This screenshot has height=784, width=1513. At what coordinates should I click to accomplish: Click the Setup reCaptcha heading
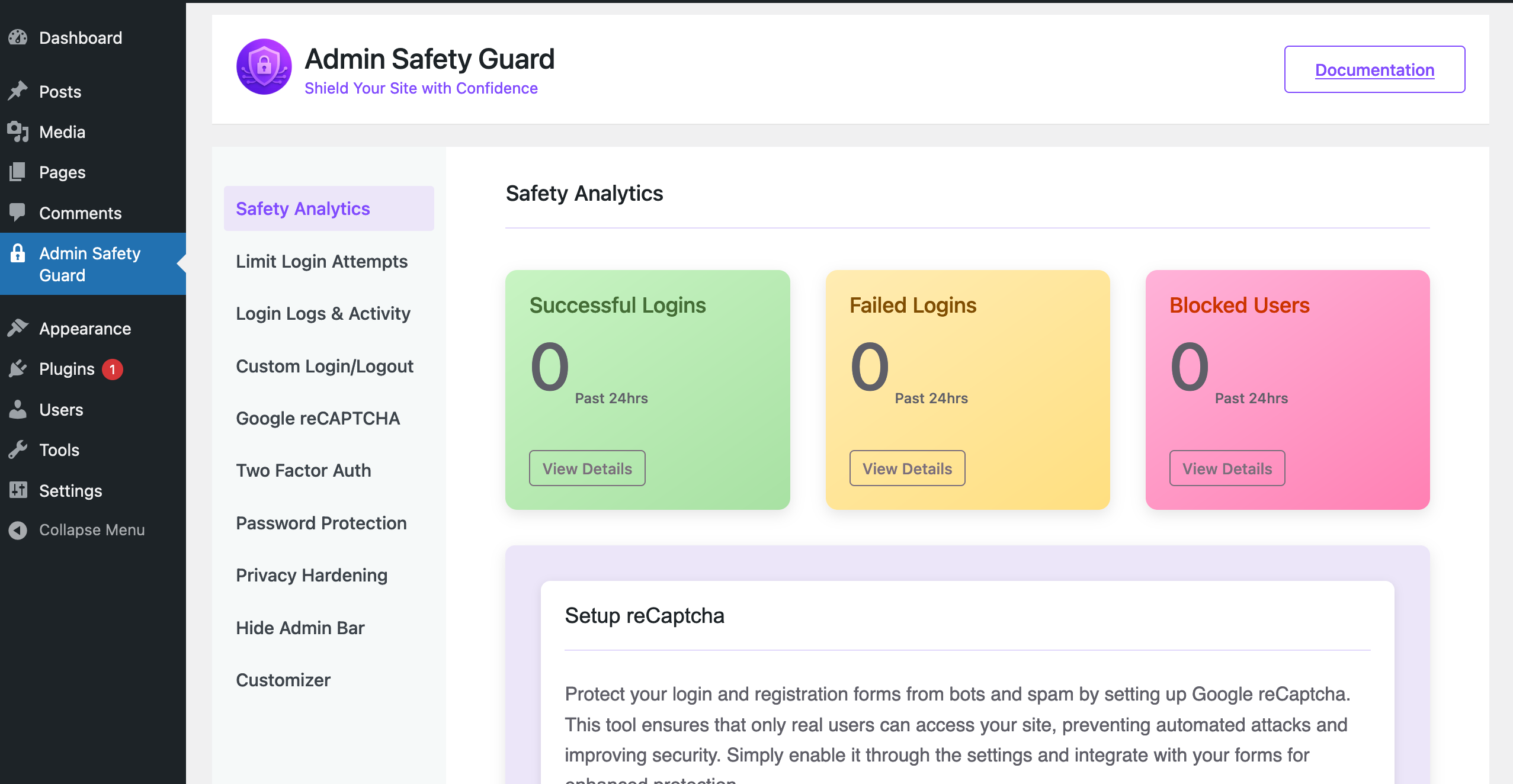tap(645, 616)
